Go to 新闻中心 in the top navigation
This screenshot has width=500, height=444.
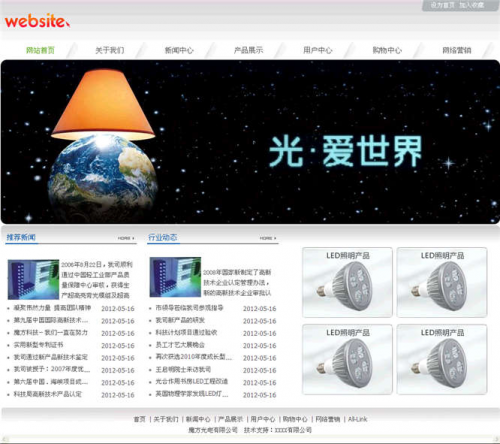pyautogui.click(x=179, y=50)
